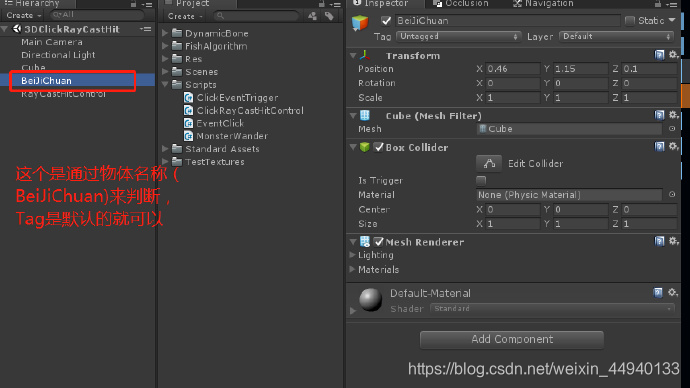
Task: Click the Project panel lock icon
Action: (322, 4)
